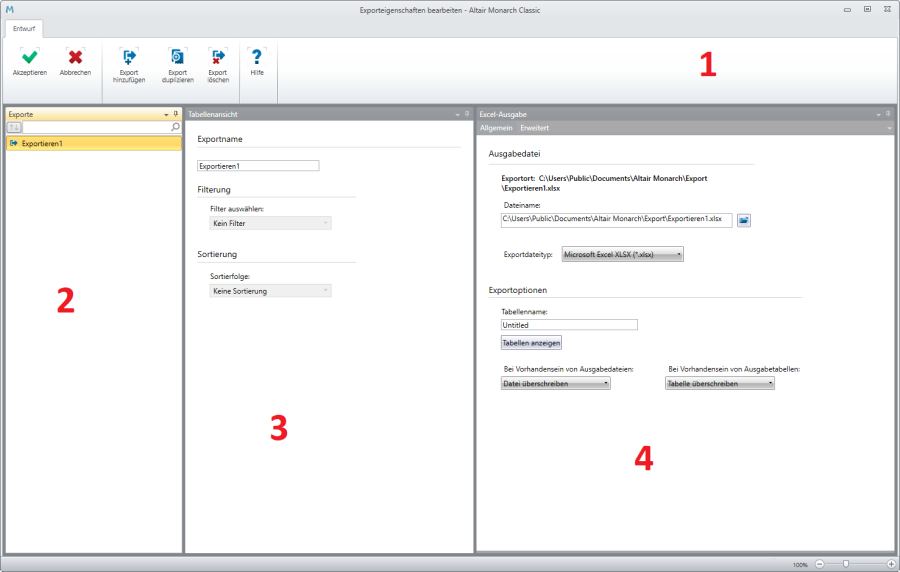Click the zoom slider handle in status bar
This screenshot has height=572, width=900.
[x=847, y=564]
